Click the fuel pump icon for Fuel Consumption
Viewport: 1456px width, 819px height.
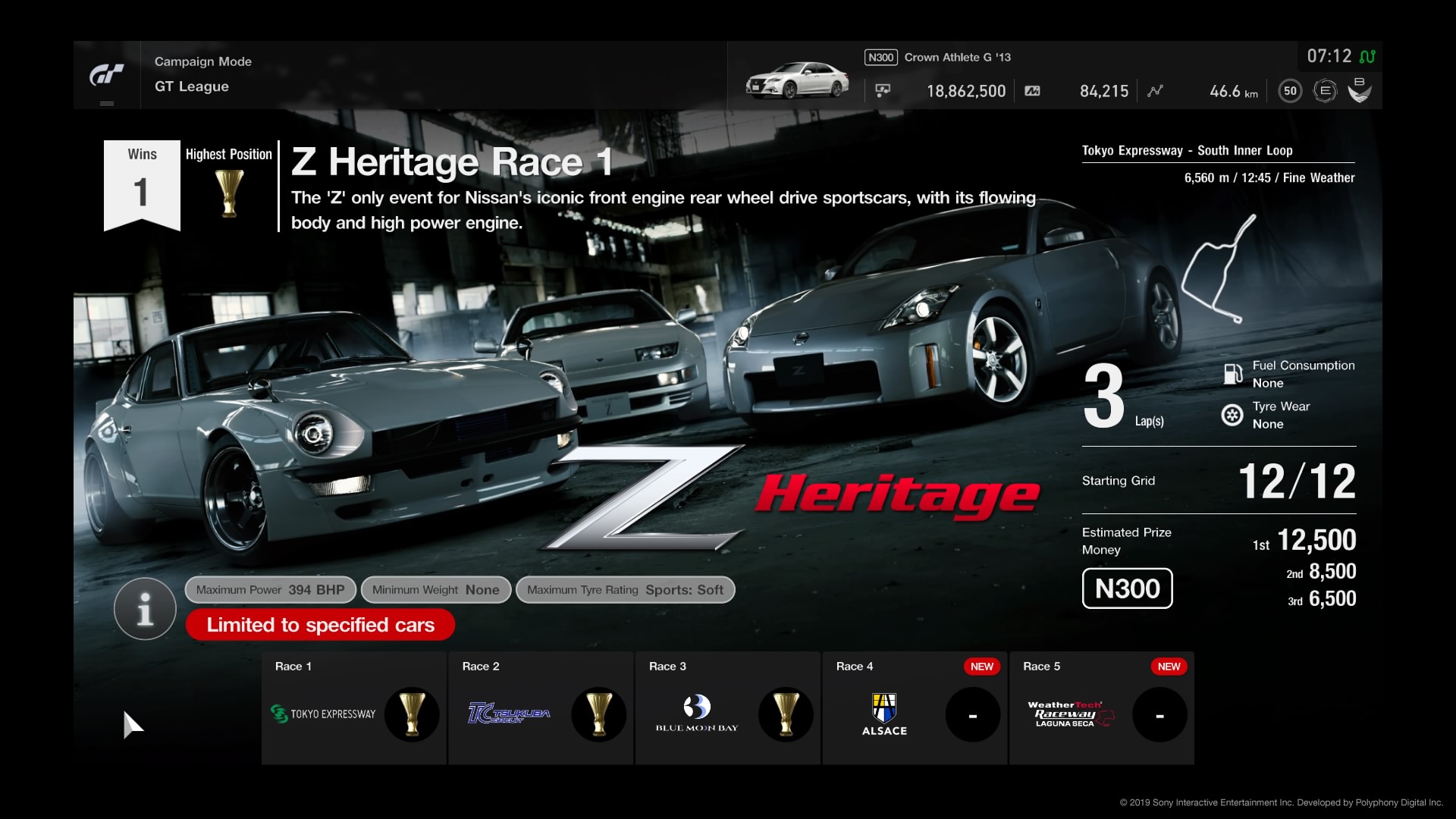(1232, 374)
